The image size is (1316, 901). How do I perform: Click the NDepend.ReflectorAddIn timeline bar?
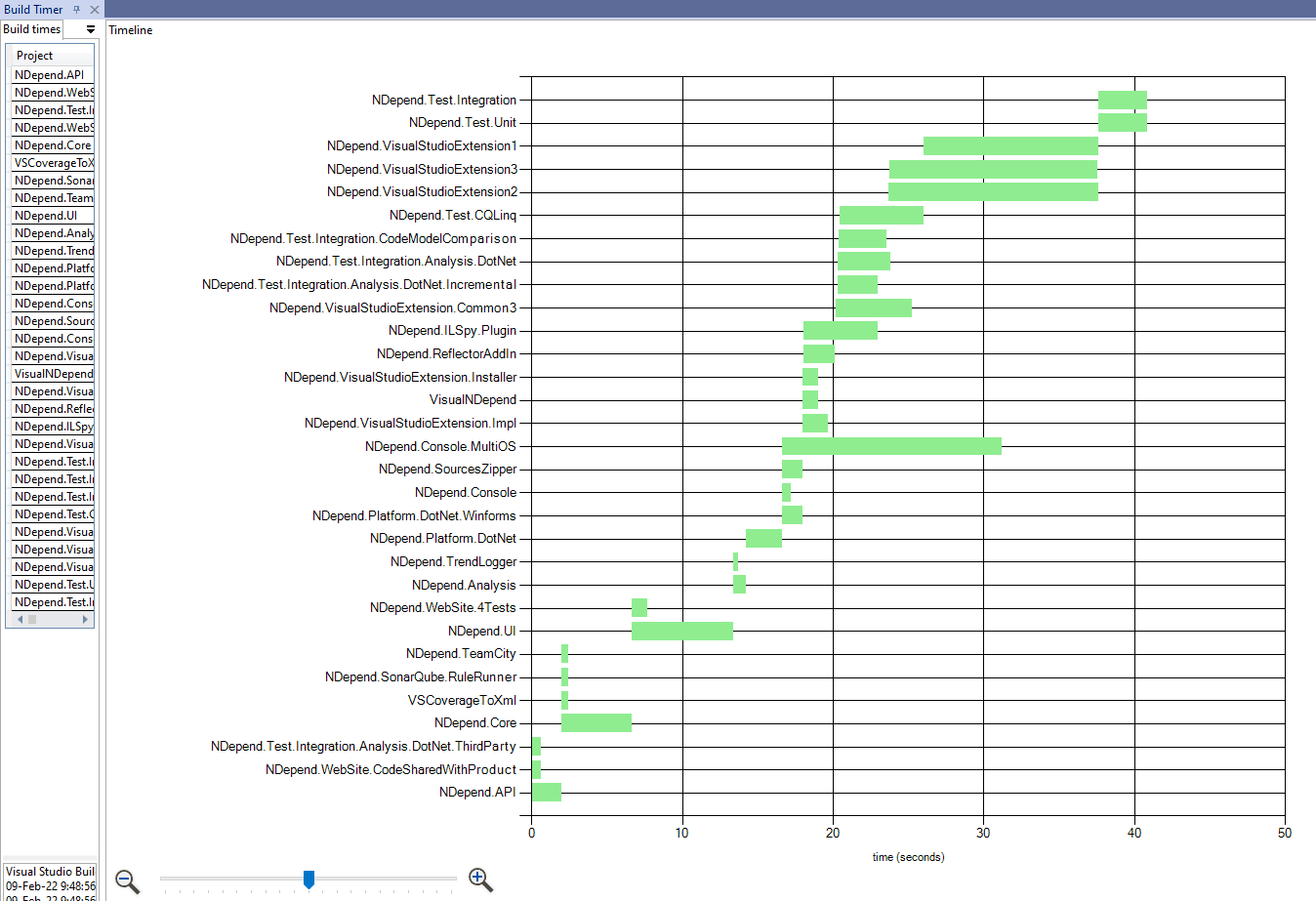coord(819,353)
